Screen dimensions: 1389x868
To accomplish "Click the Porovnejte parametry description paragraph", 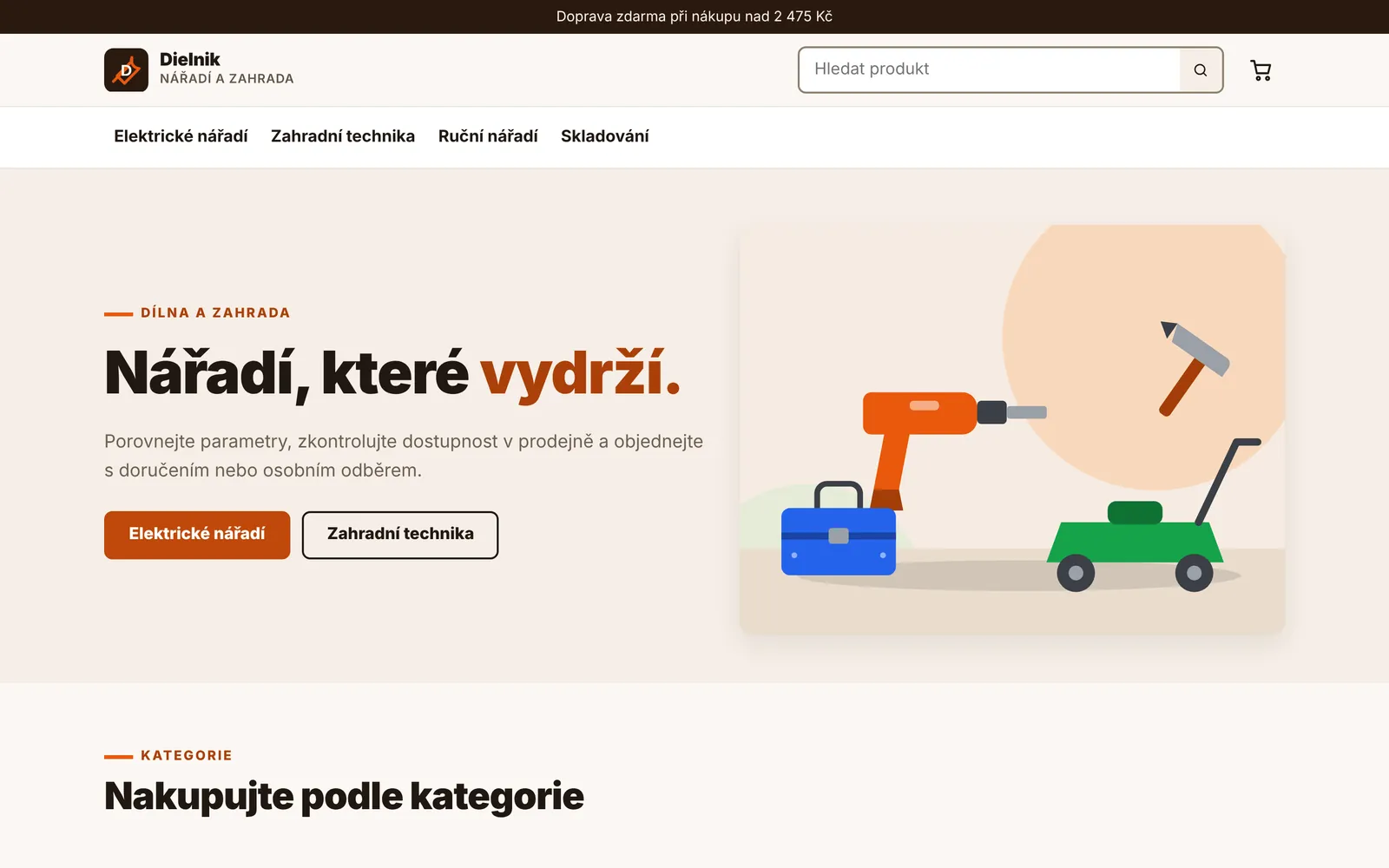I will (x=404, y=456).
